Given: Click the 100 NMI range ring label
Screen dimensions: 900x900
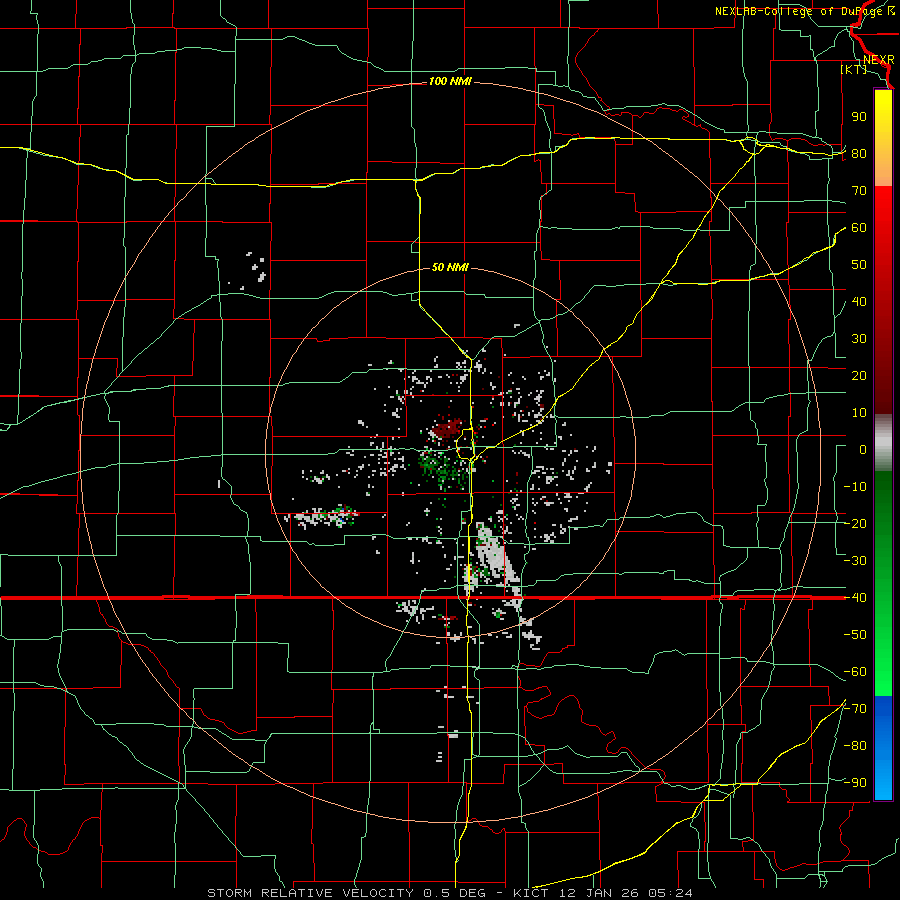Looking at the screenshot, I should [x=450, y=82].
